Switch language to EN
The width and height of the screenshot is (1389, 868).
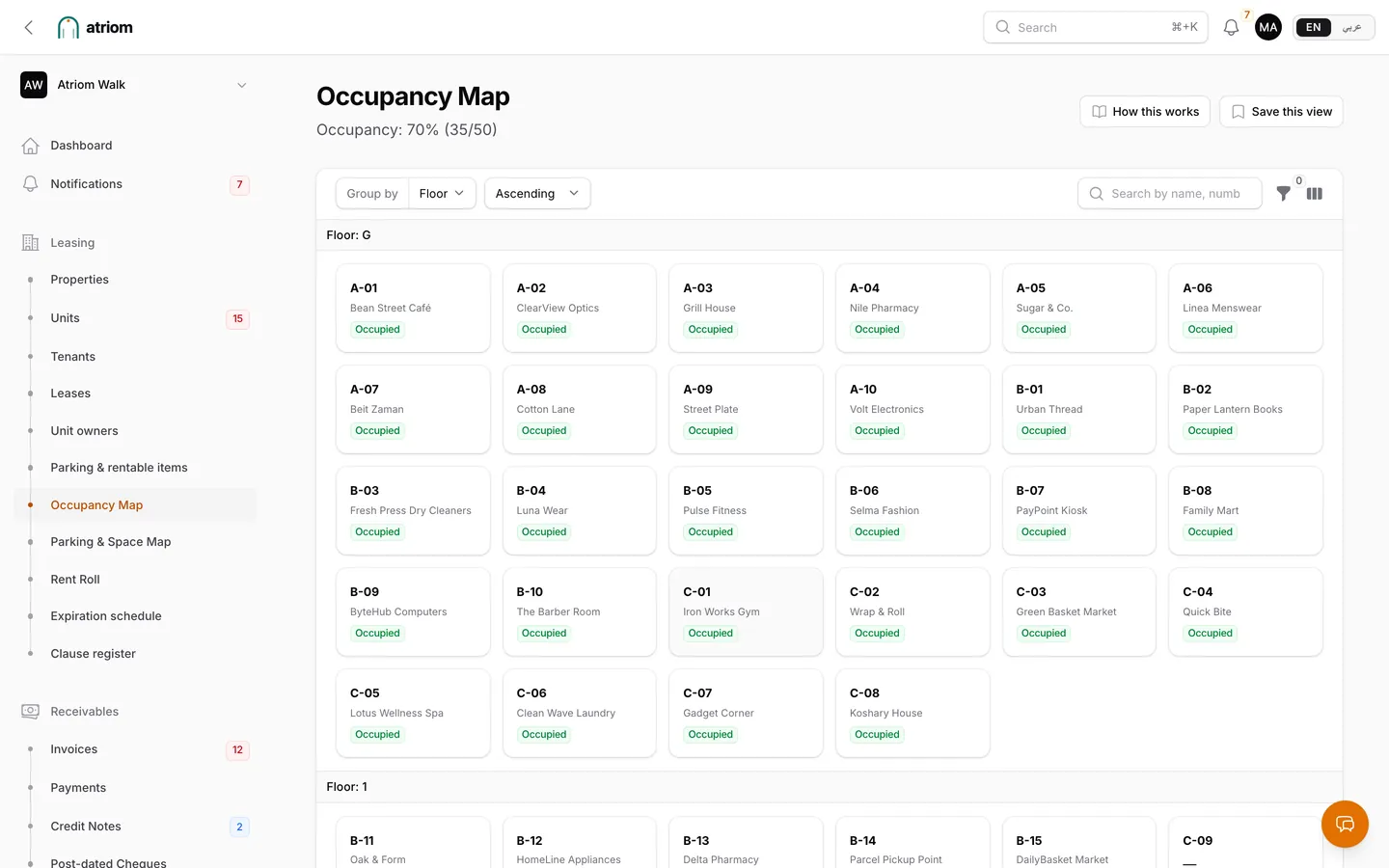click(1313, 27)
